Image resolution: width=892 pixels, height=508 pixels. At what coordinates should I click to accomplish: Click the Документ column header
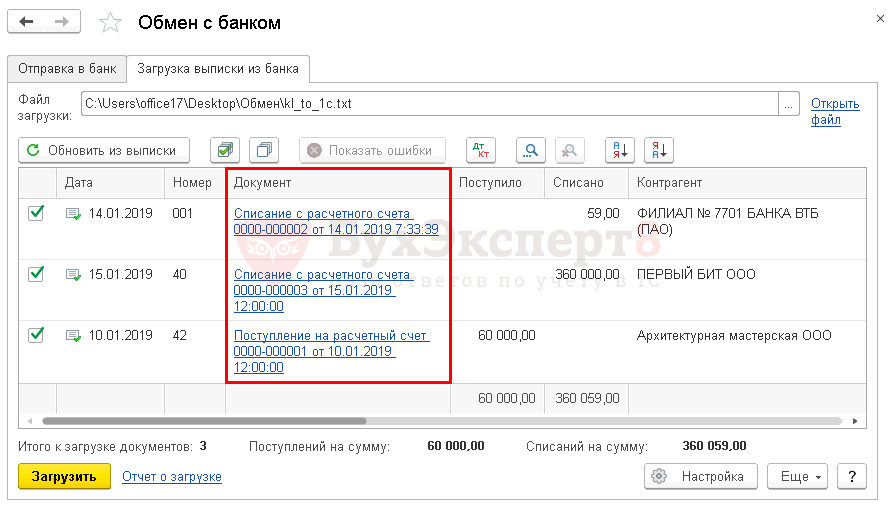click(338, 183)
